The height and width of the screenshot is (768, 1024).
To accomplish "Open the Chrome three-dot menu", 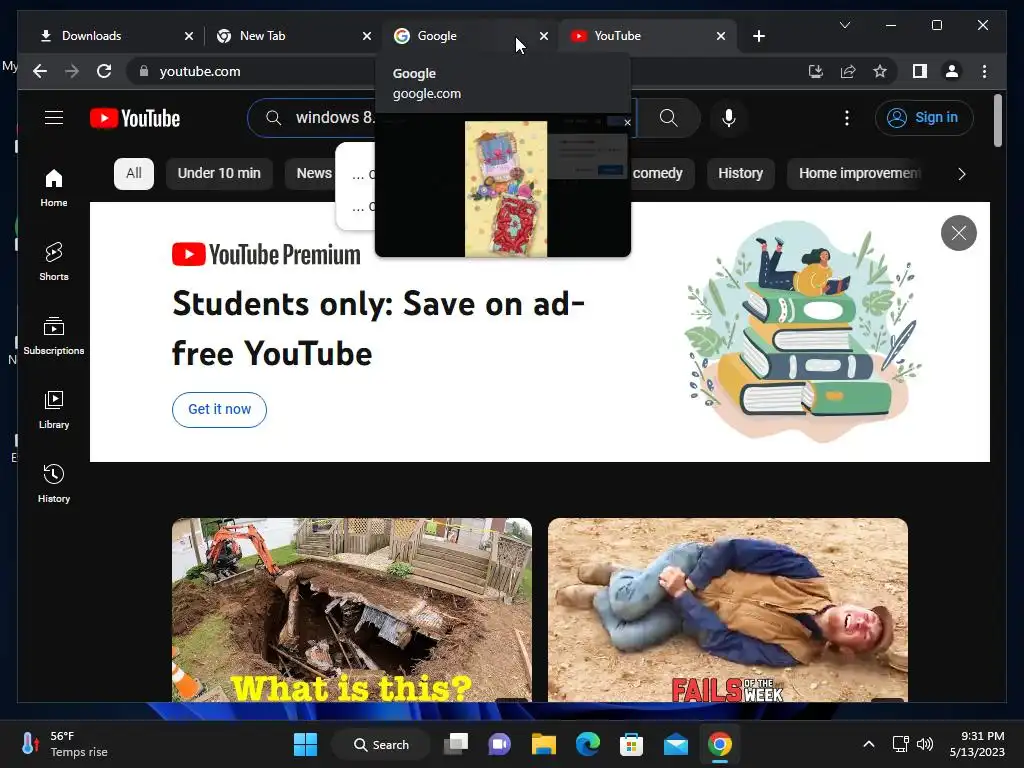I will pyautogui.click(x=984, y=71).
